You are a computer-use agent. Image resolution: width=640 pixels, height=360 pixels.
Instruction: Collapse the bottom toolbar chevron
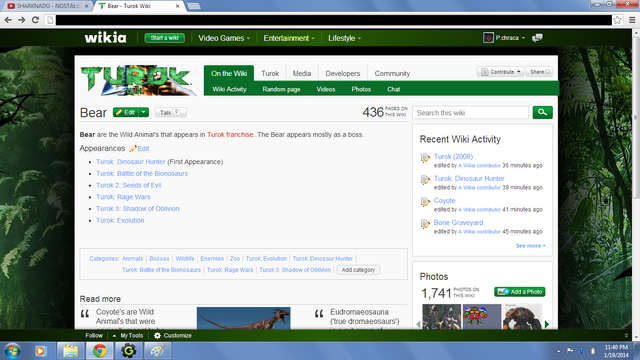627,336
